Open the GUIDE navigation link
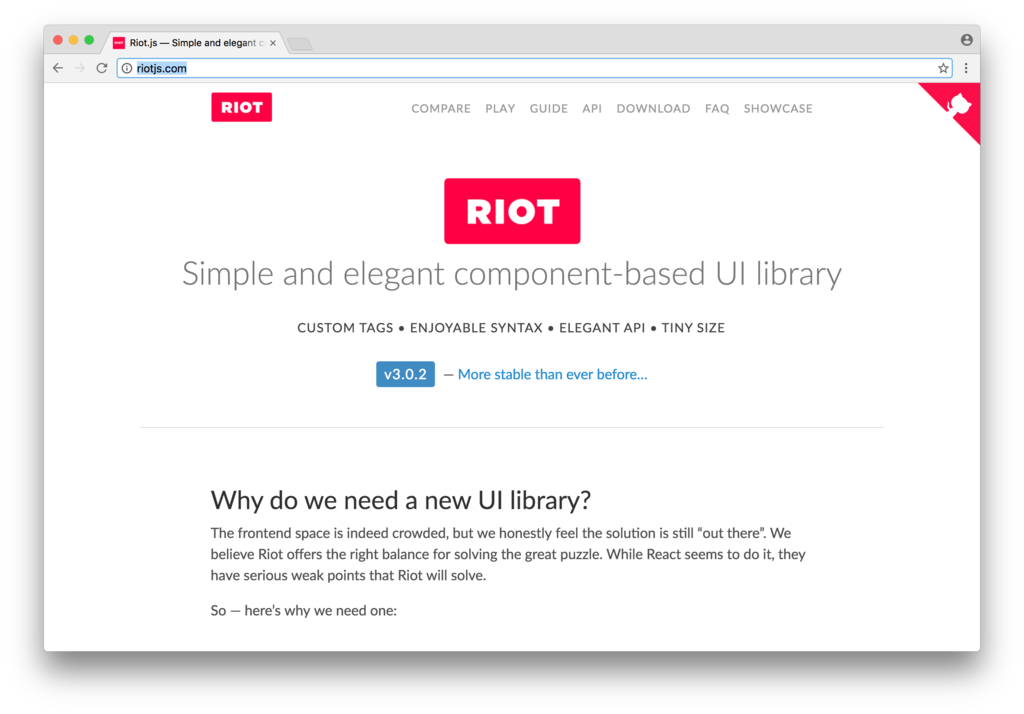 (549, 108)
